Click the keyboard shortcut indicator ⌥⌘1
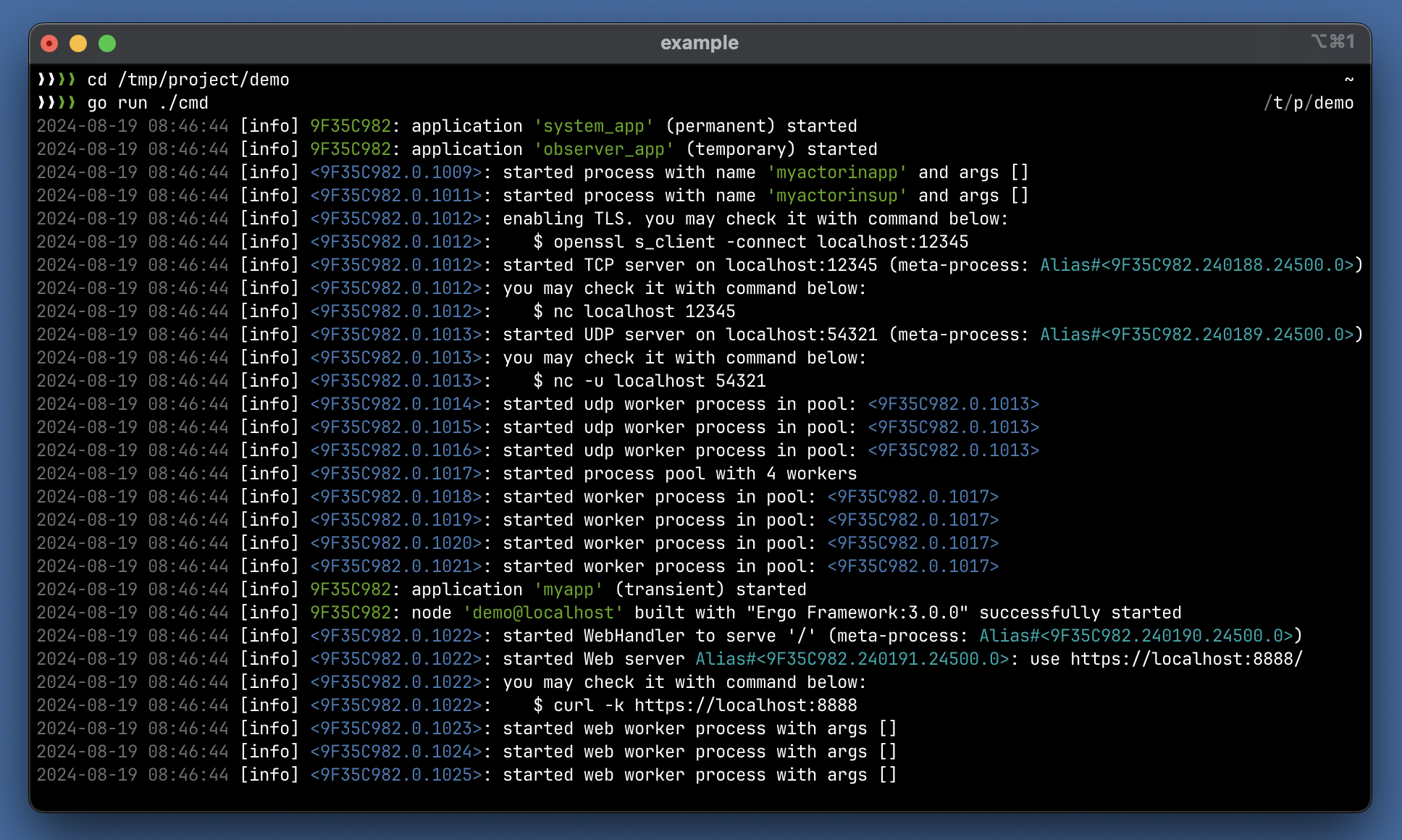 [1332, 41]
